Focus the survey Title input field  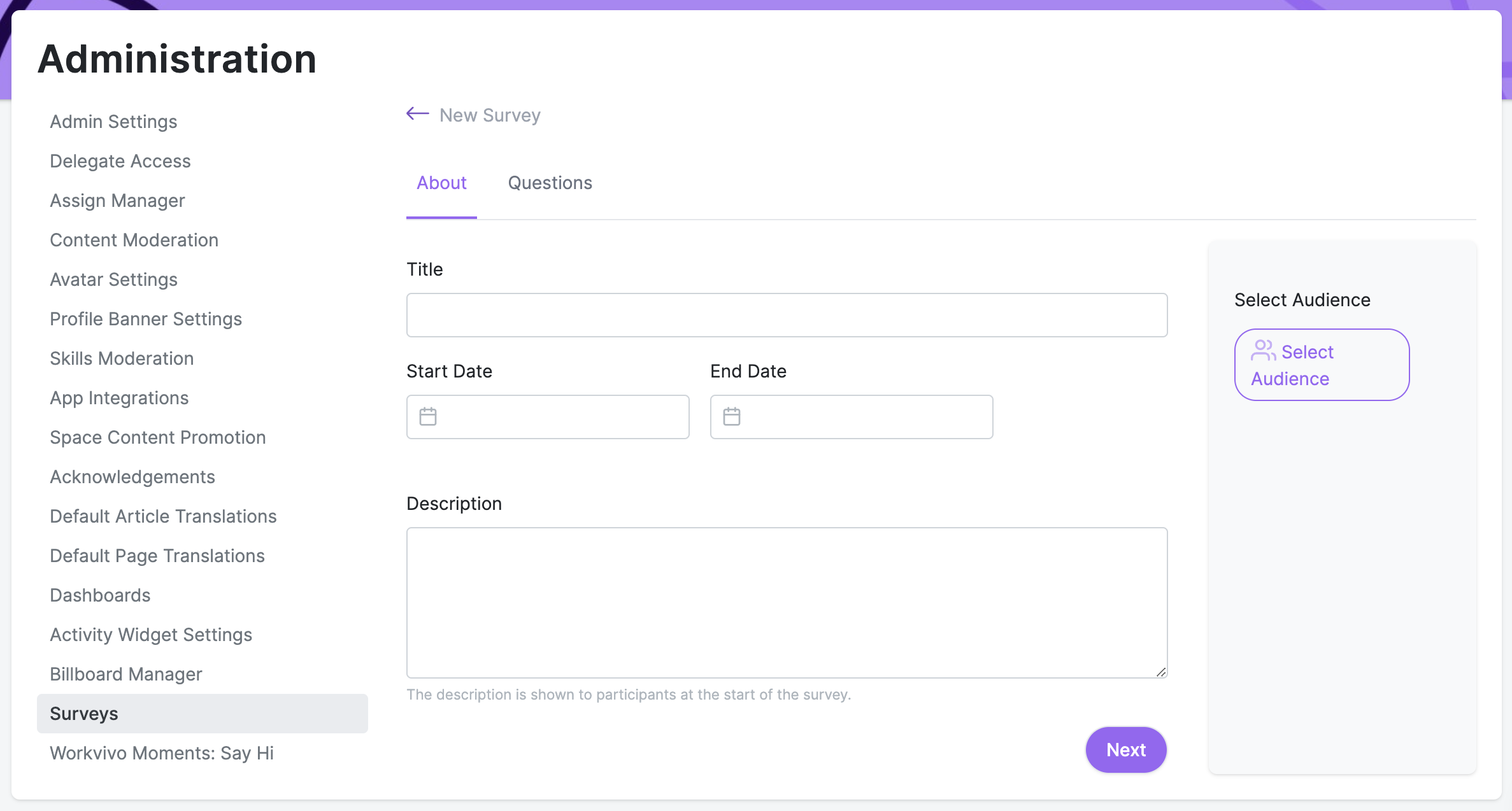pyautogui.click(x=787, y=315)
